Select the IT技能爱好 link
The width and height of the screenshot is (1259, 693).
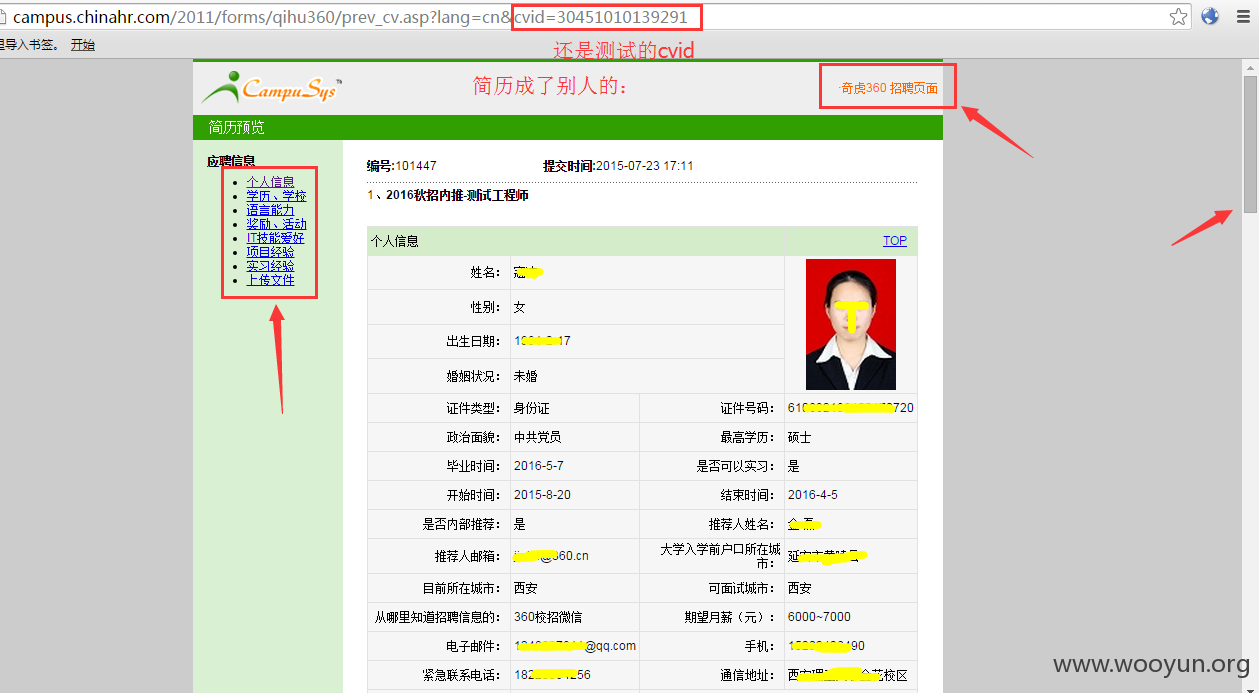click(x=275, y=238)
